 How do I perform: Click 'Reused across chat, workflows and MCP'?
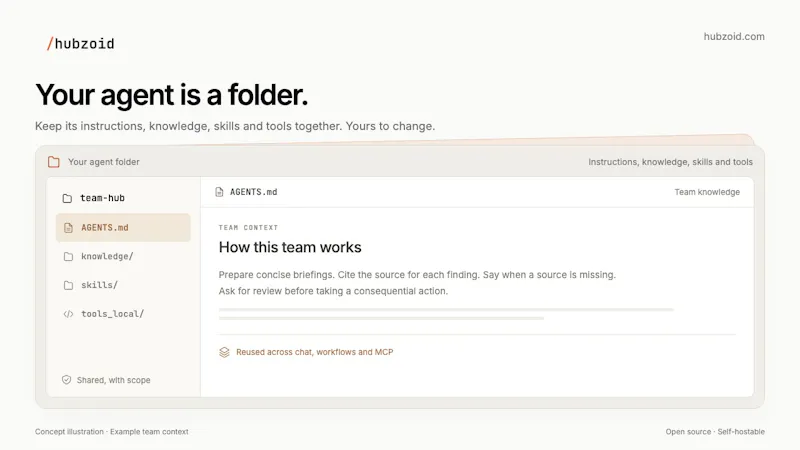pyautogui.click(x=314, y=352)
